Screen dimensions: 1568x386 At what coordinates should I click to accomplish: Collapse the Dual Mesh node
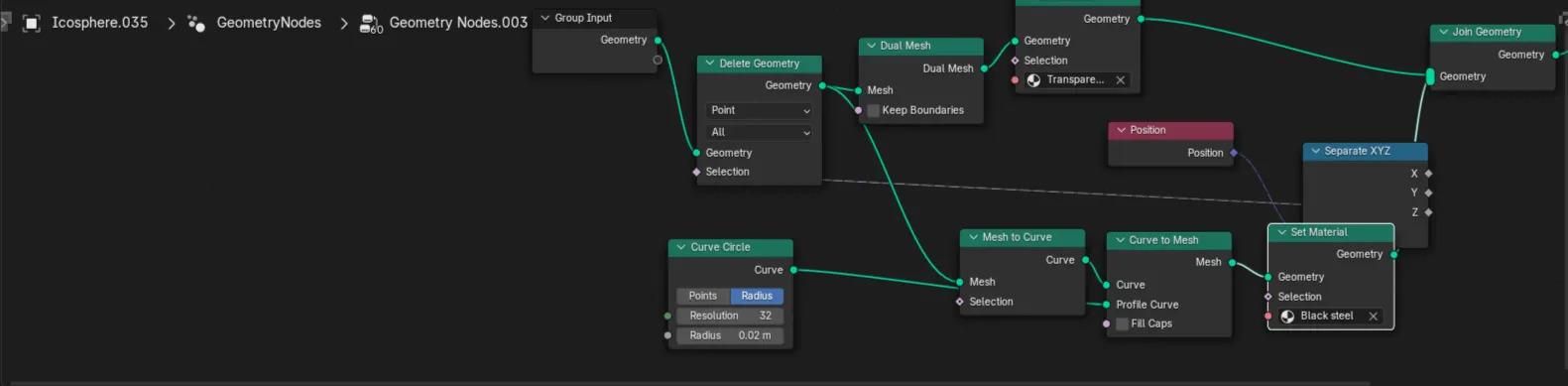[x=871, y=46]
